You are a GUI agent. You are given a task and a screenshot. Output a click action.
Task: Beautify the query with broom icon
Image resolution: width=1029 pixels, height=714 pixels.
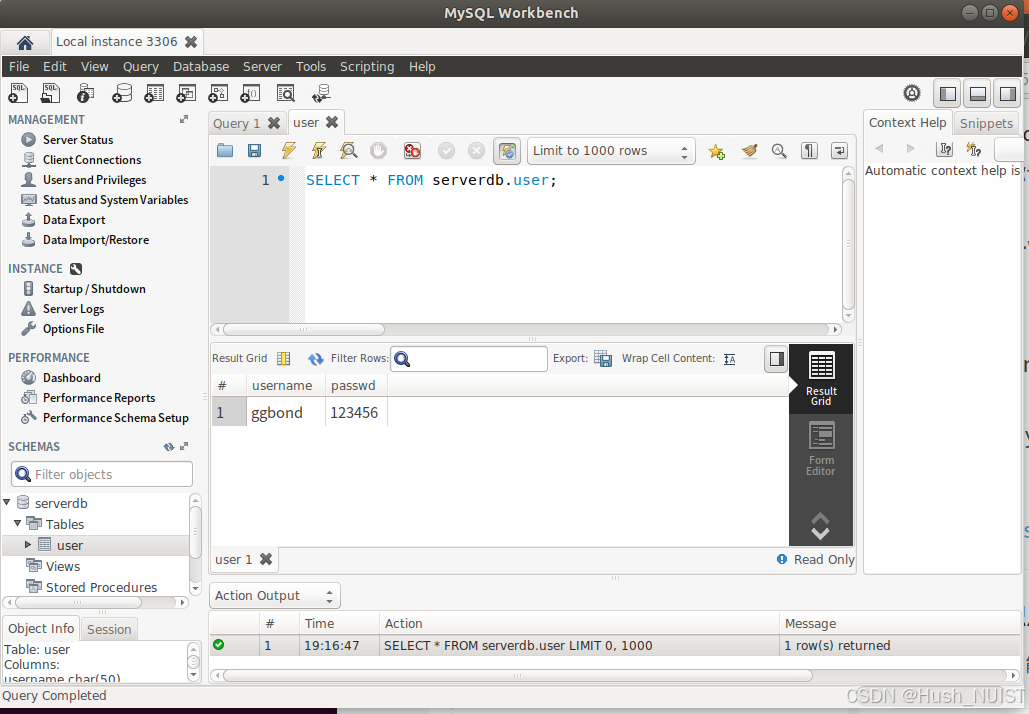point(749,151)
